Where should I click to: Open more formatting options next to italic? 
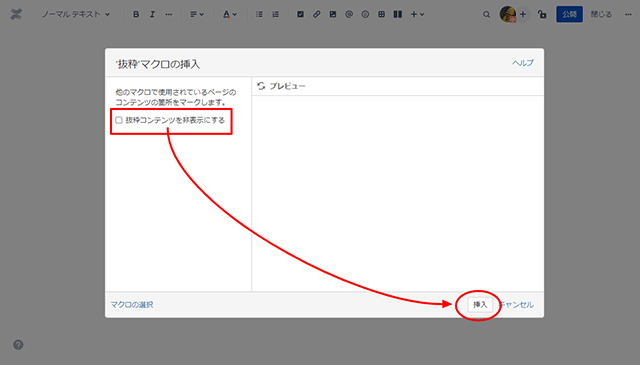169,14
